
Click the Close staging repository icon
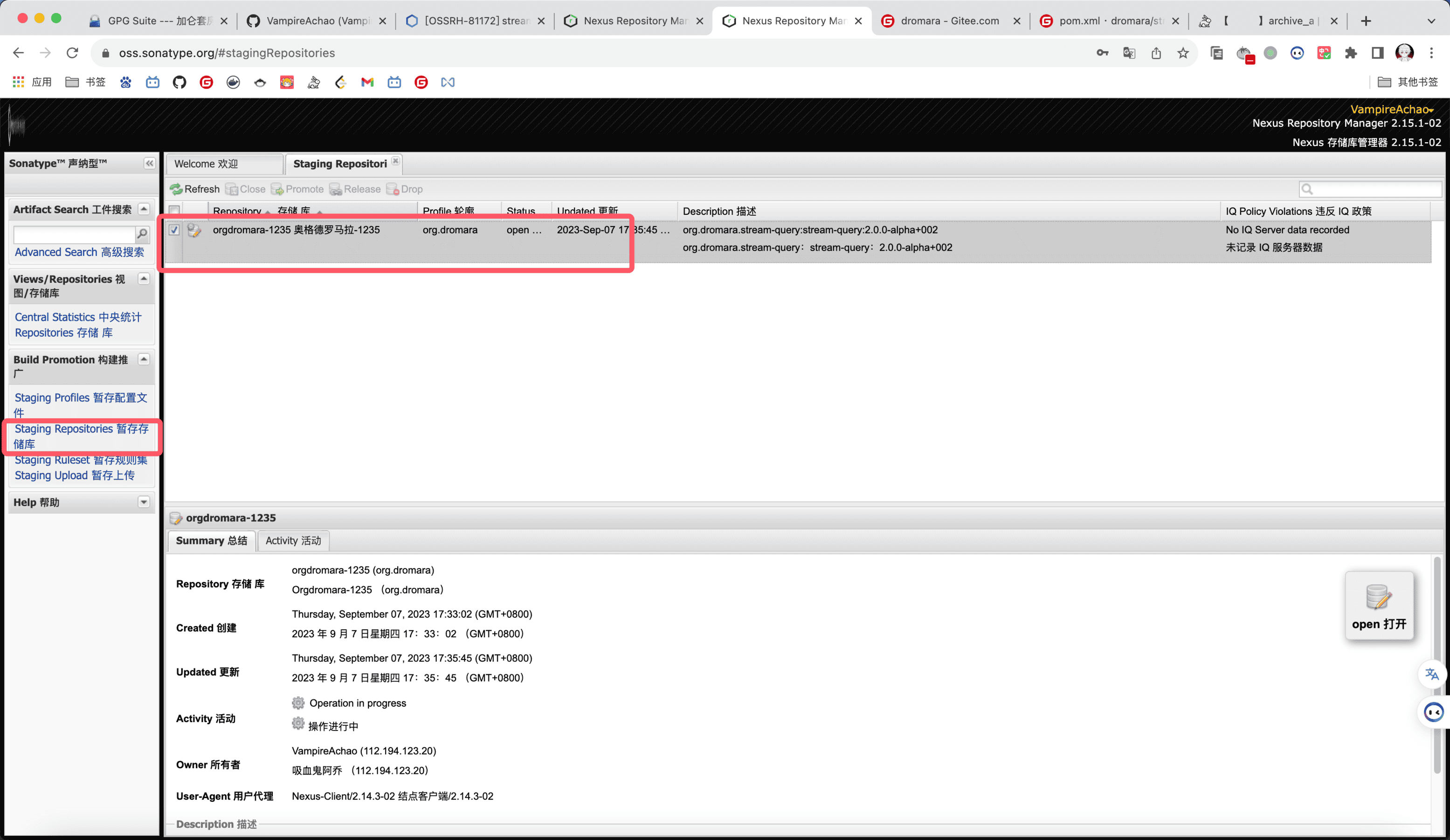[231, 189]
